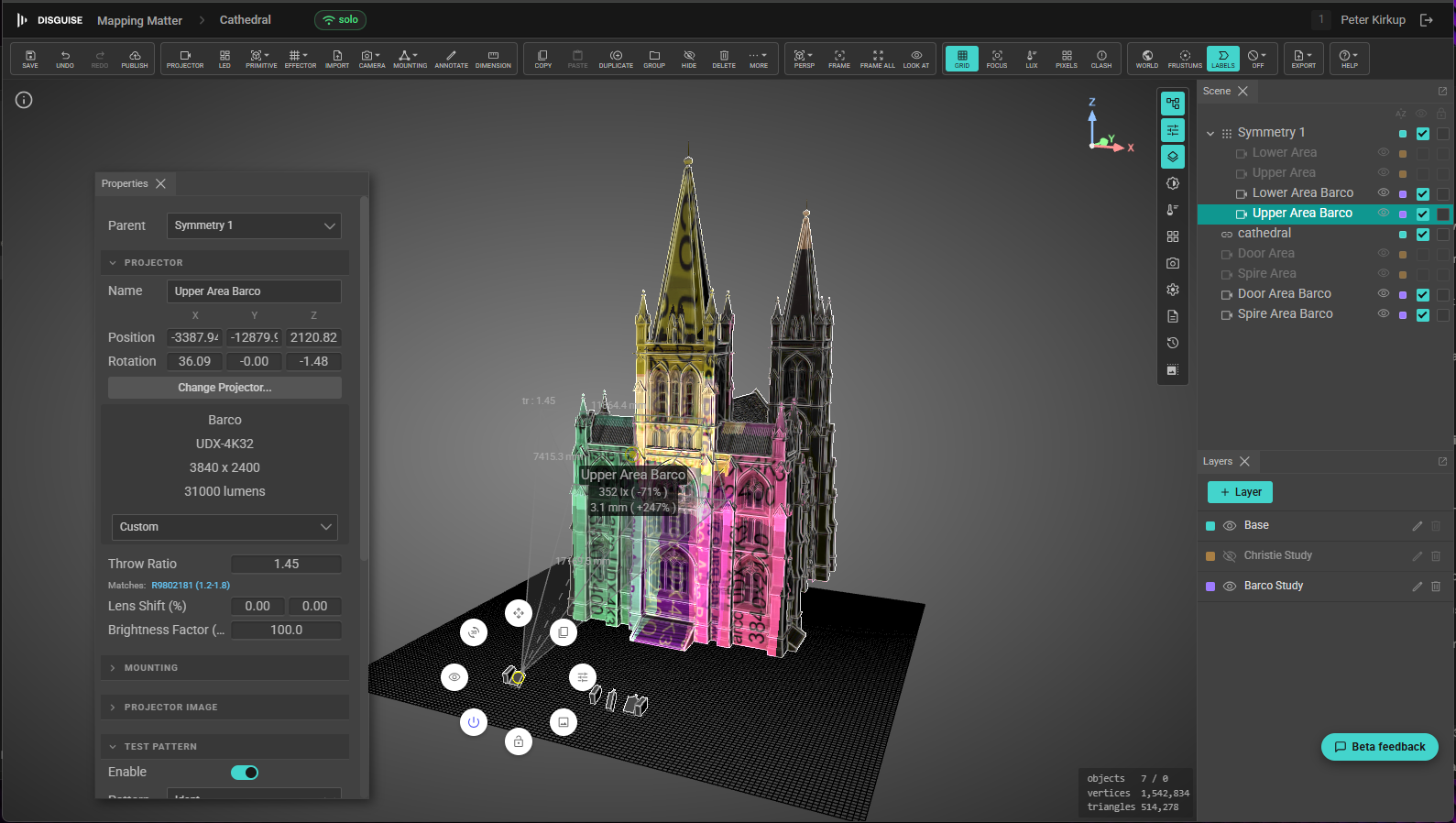Toggle visibility of Barco Study layer
This screenshot has width=1456, height=823.
coord(1230,587)
